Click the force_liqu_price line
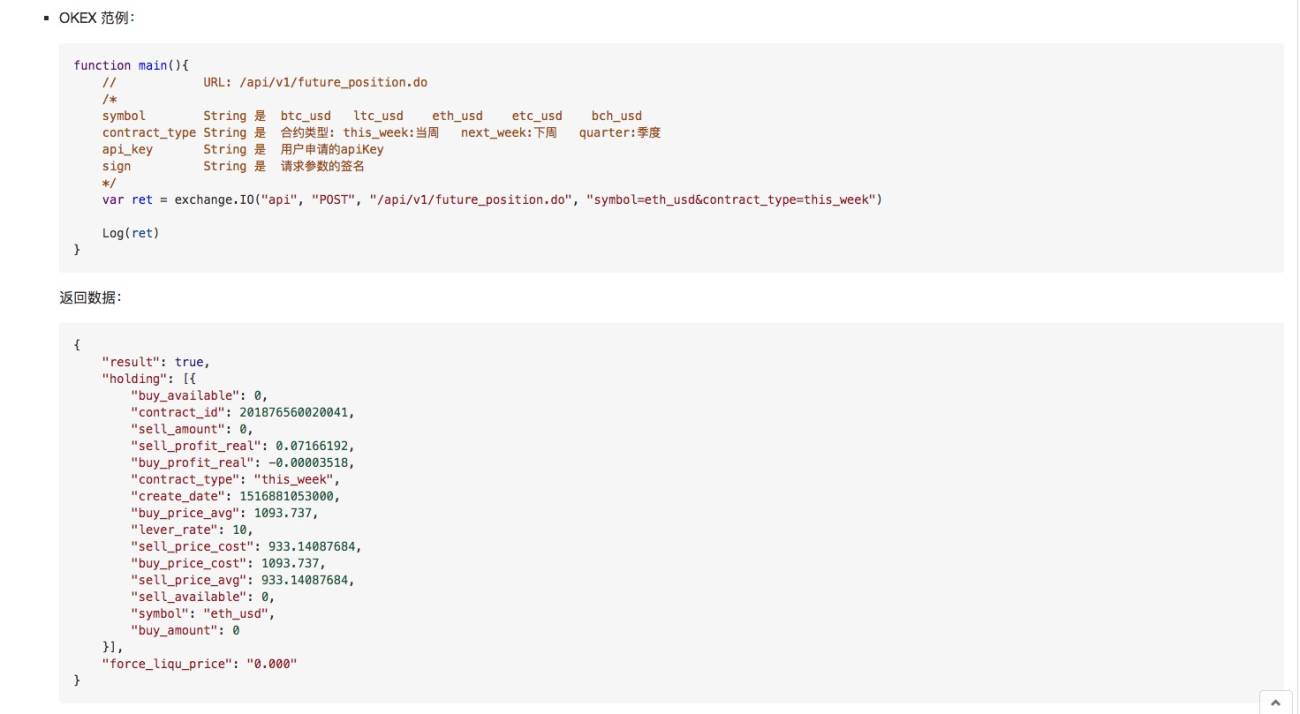 (x=200, y=663)
